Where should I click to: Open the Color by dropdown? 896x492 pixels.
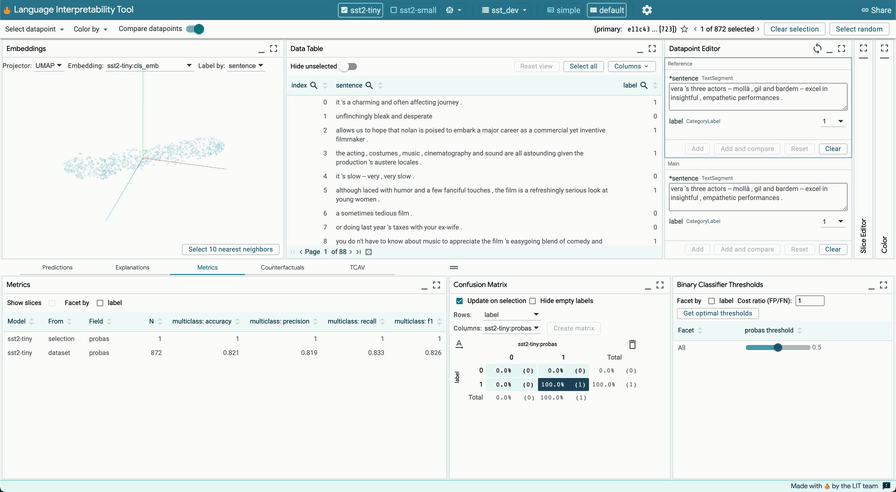90,29
